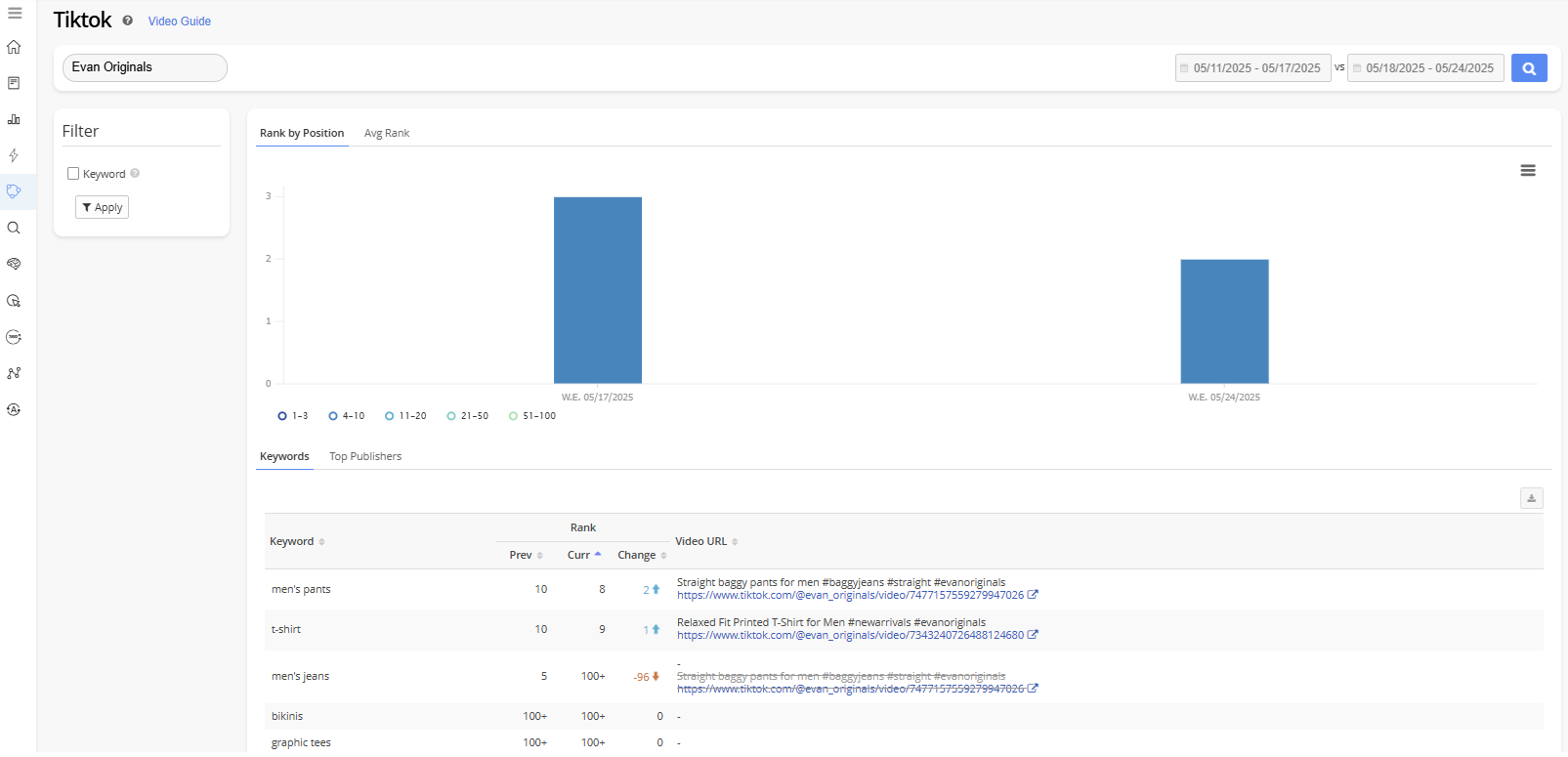Viewport: 1568px width, 757px height.
Task: Open the bar chart sidebar icon
Action: tap(14, 119)
